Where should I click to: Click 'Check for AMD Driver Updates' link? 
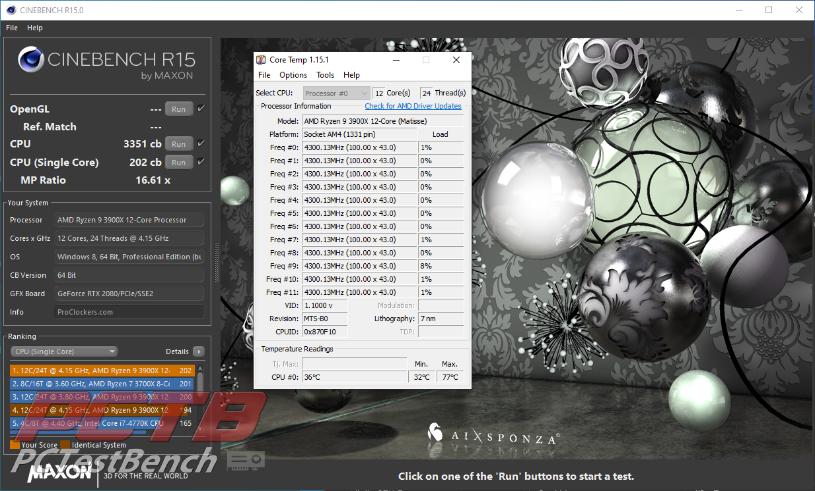[x=413, y=106]
